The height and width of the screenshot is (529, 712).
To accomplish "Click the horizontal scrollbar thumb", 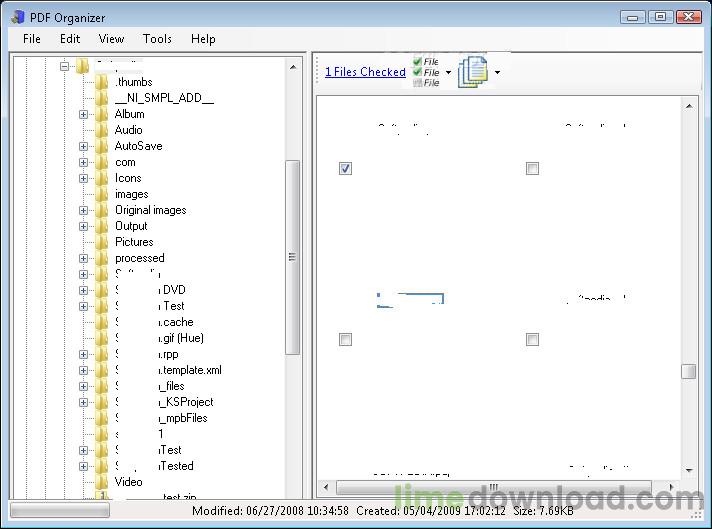I will coord(494,487).
